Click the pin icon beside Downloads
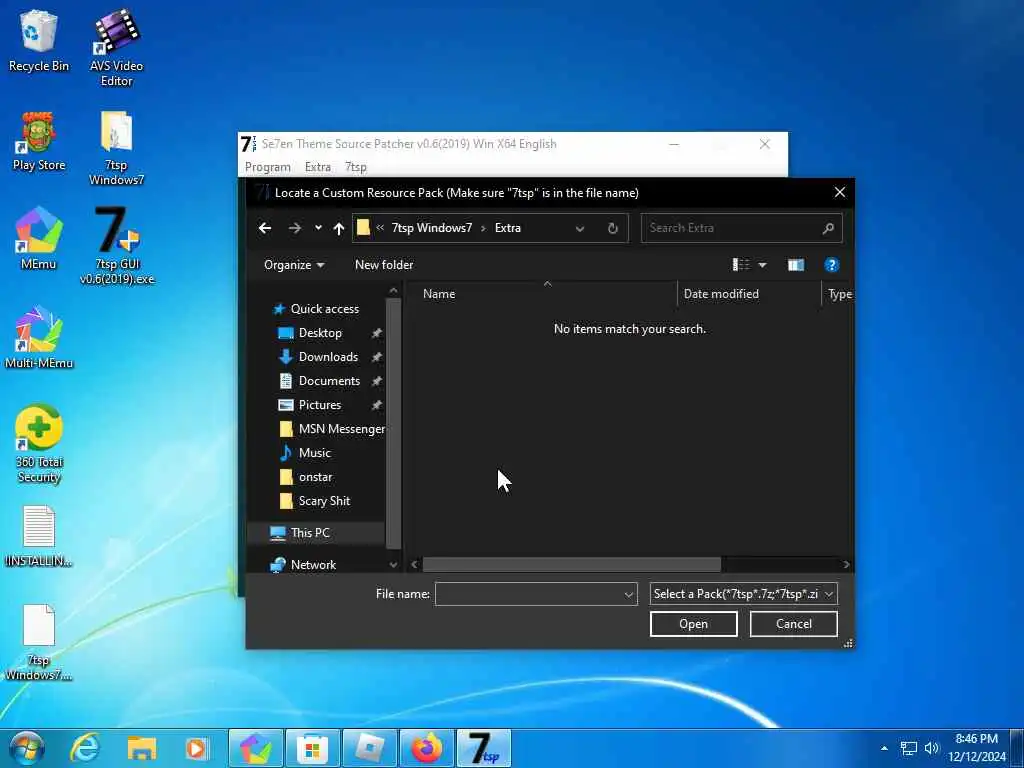 [377, 357]
